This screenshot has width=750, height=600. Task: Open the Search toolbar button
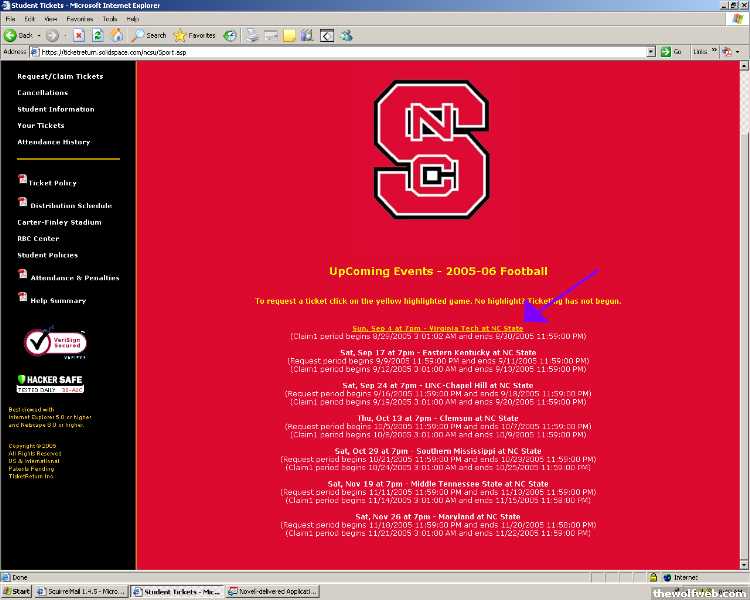[149, 35]
